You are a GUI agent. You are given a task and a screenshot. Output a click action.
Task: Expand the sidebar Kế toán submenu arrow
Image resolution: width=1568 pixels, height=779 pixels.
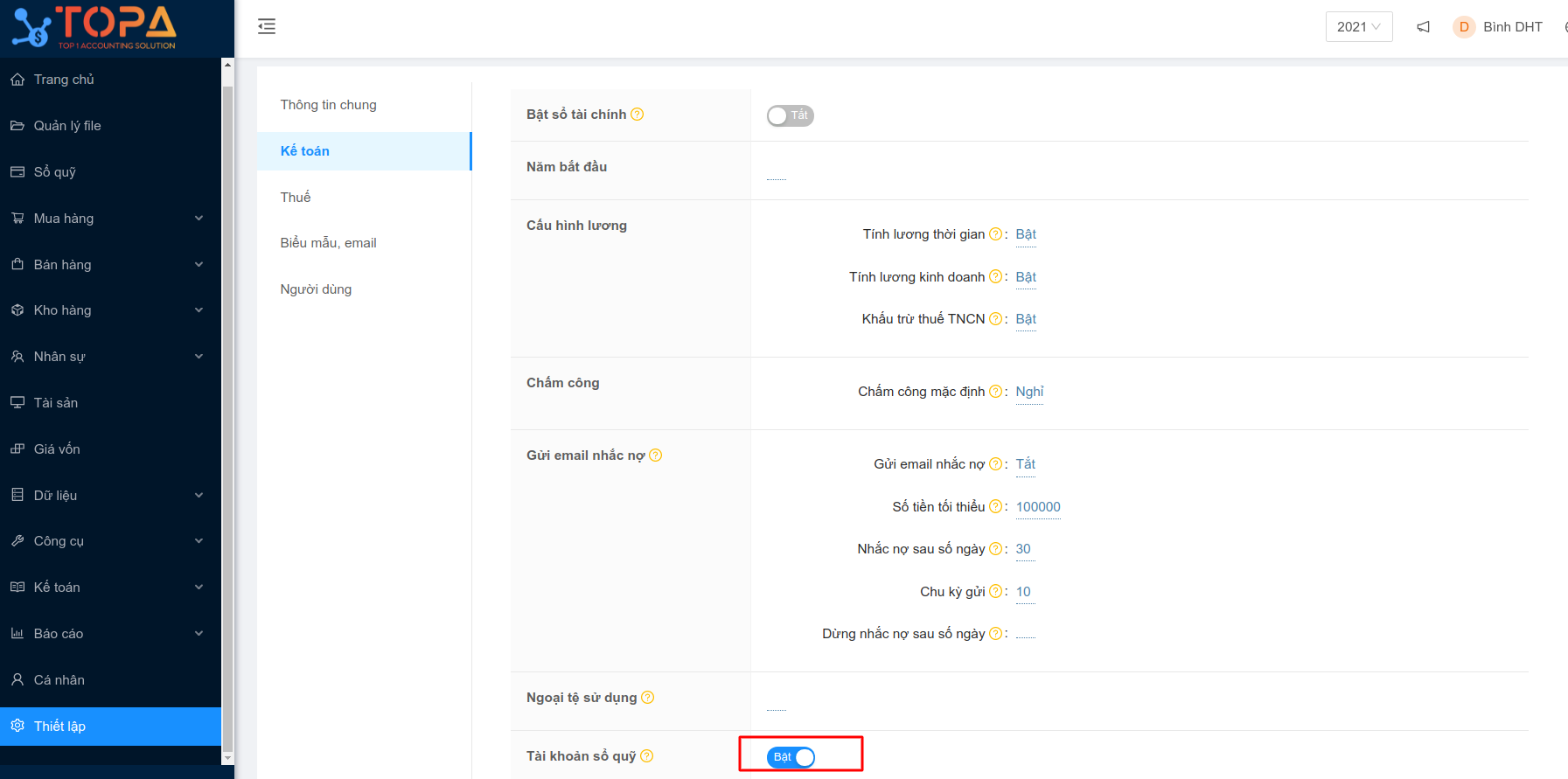(x=199, y=588)
